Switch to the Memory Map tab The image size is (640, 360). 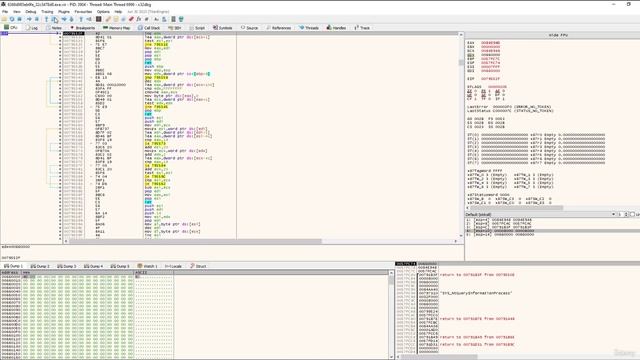click(116, 28)
